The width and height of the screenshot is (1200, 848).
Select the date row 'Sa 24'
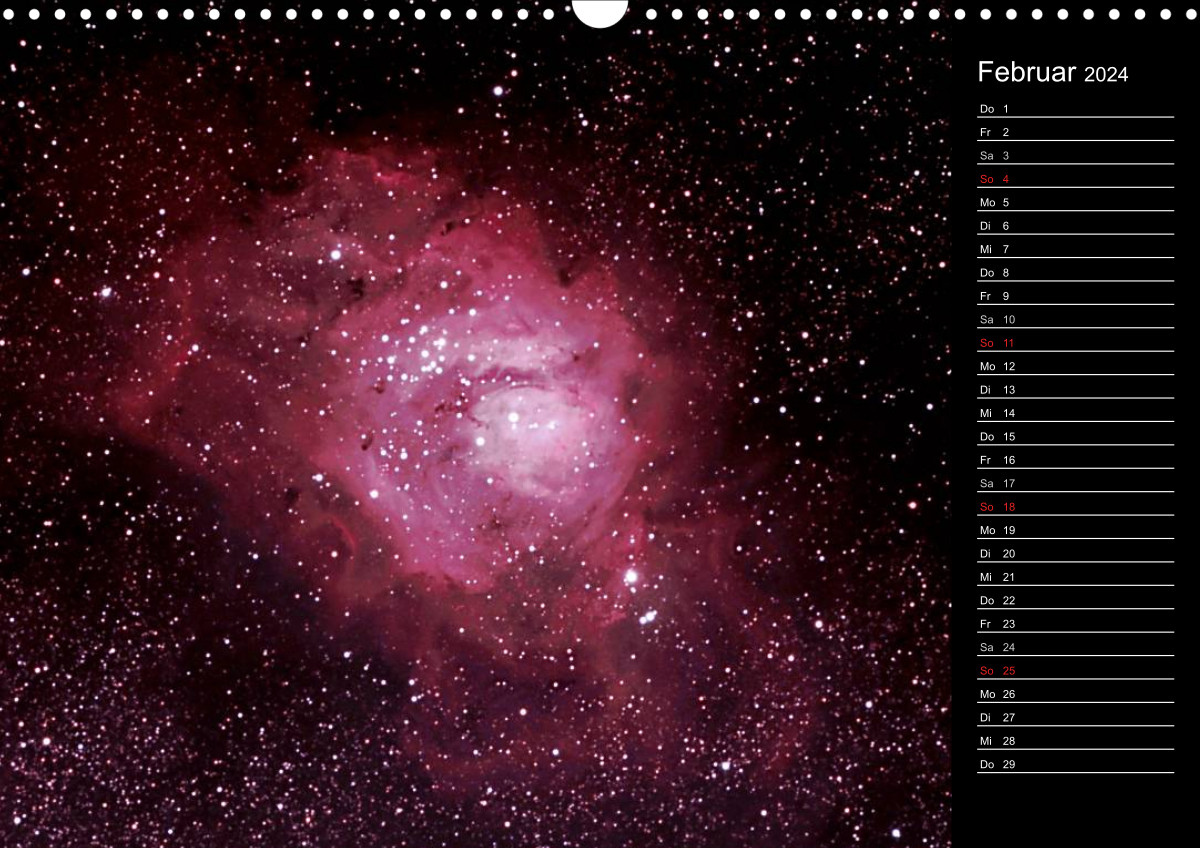tap(1075, 645)
